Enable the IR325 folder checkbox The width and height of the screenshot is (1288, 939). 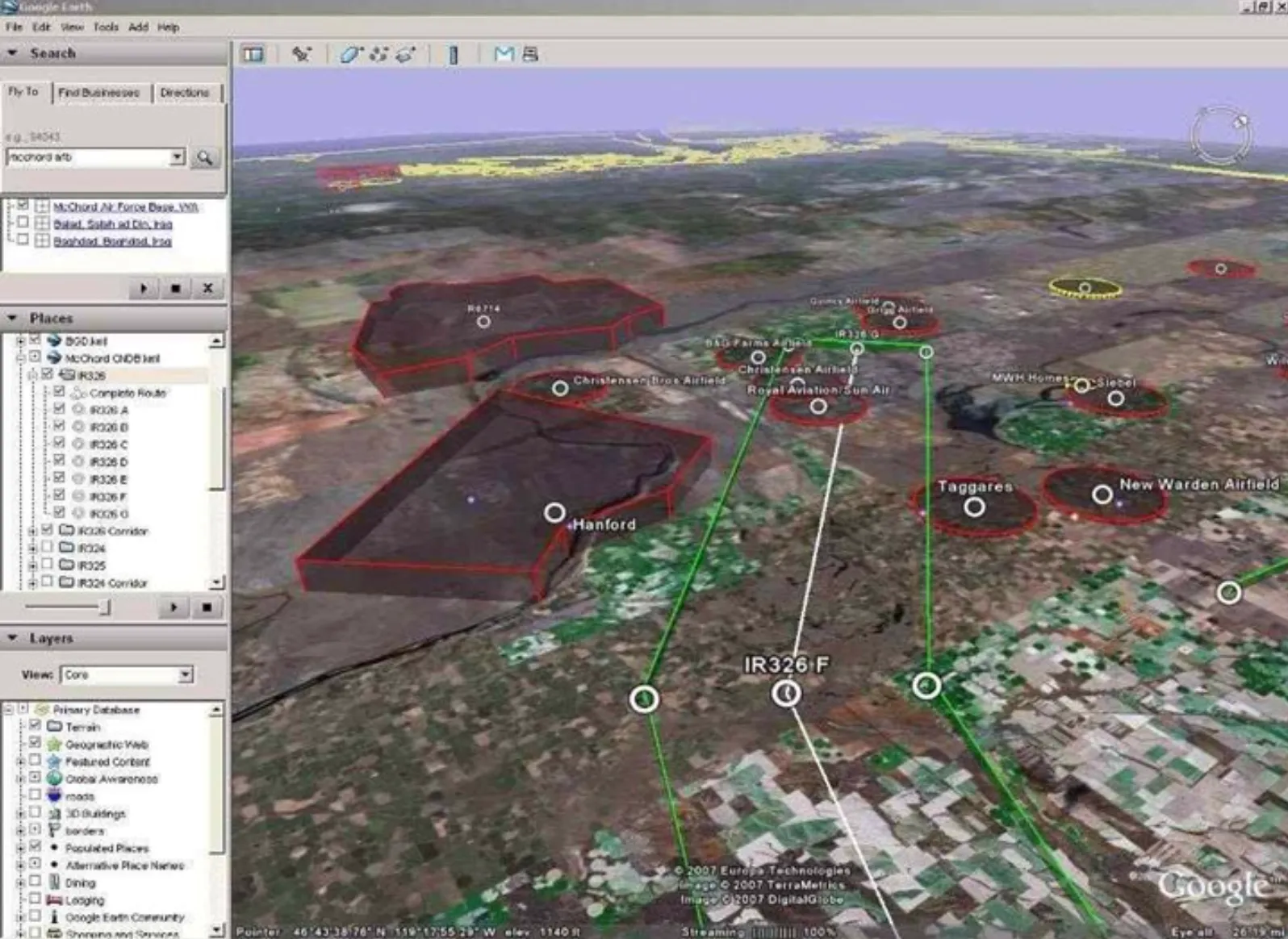tap(47, 564)
